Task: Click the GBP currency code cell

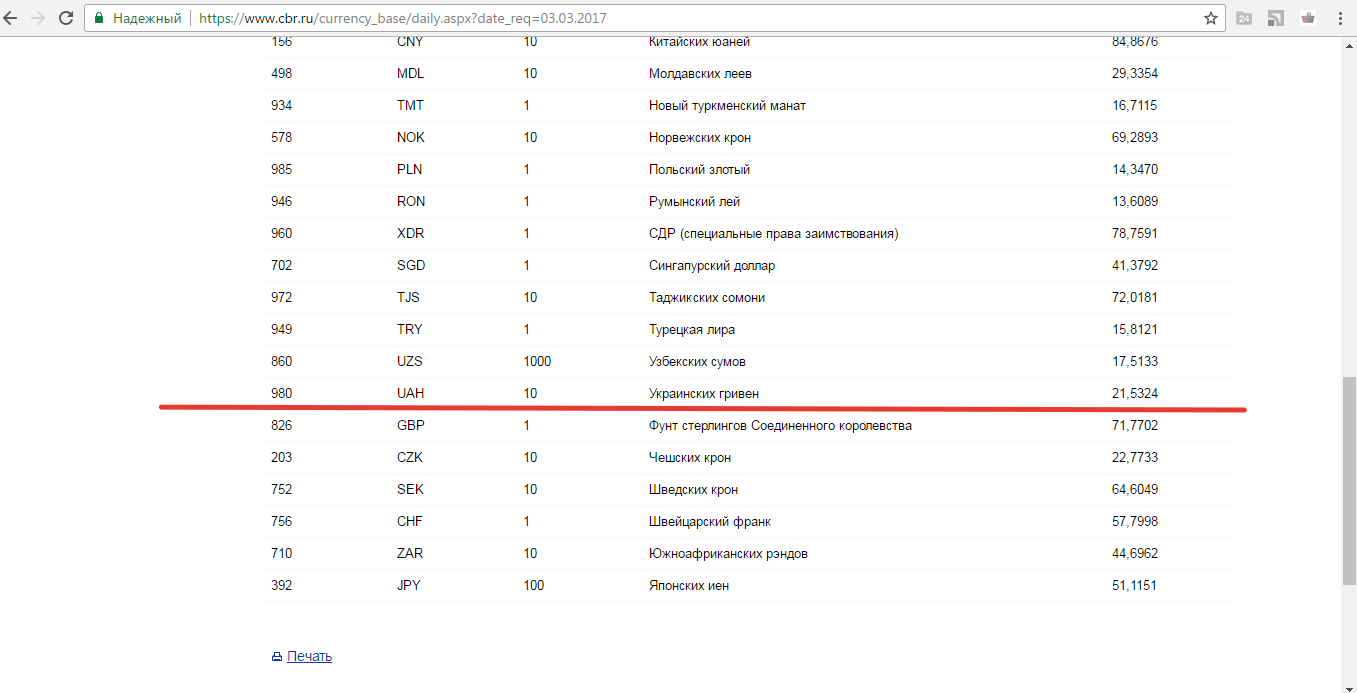Action: click(x=411, y=425)
